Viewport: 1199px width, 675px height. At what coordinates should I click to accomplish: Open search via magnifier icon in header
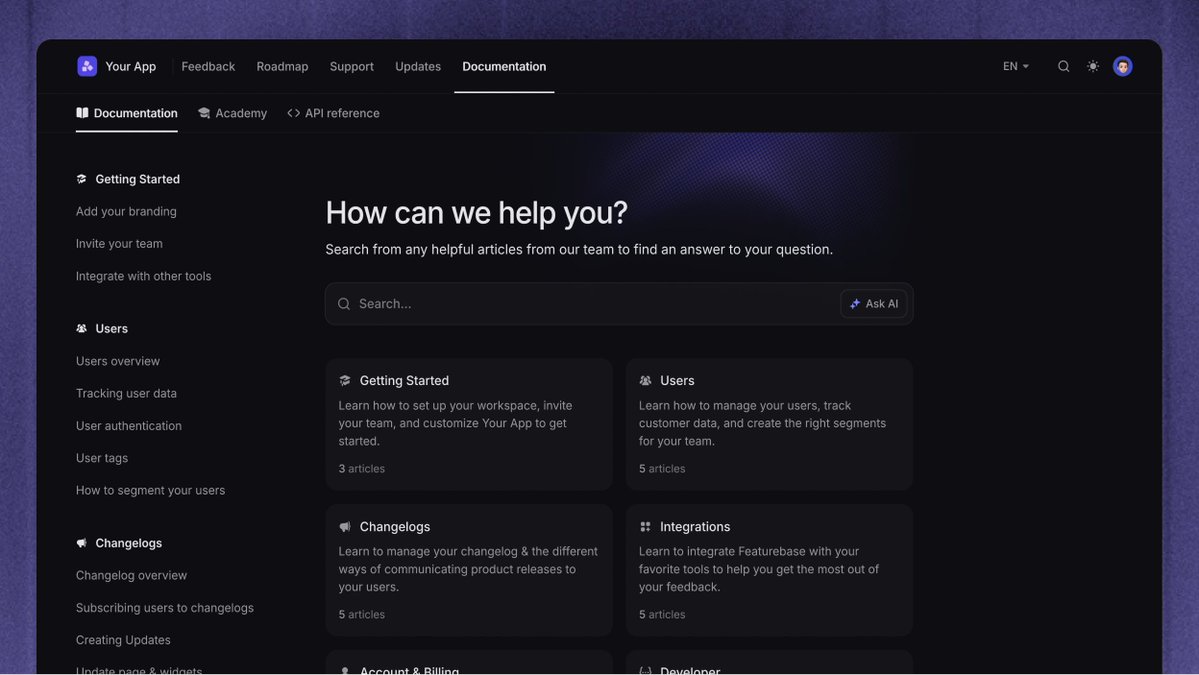1063,67
